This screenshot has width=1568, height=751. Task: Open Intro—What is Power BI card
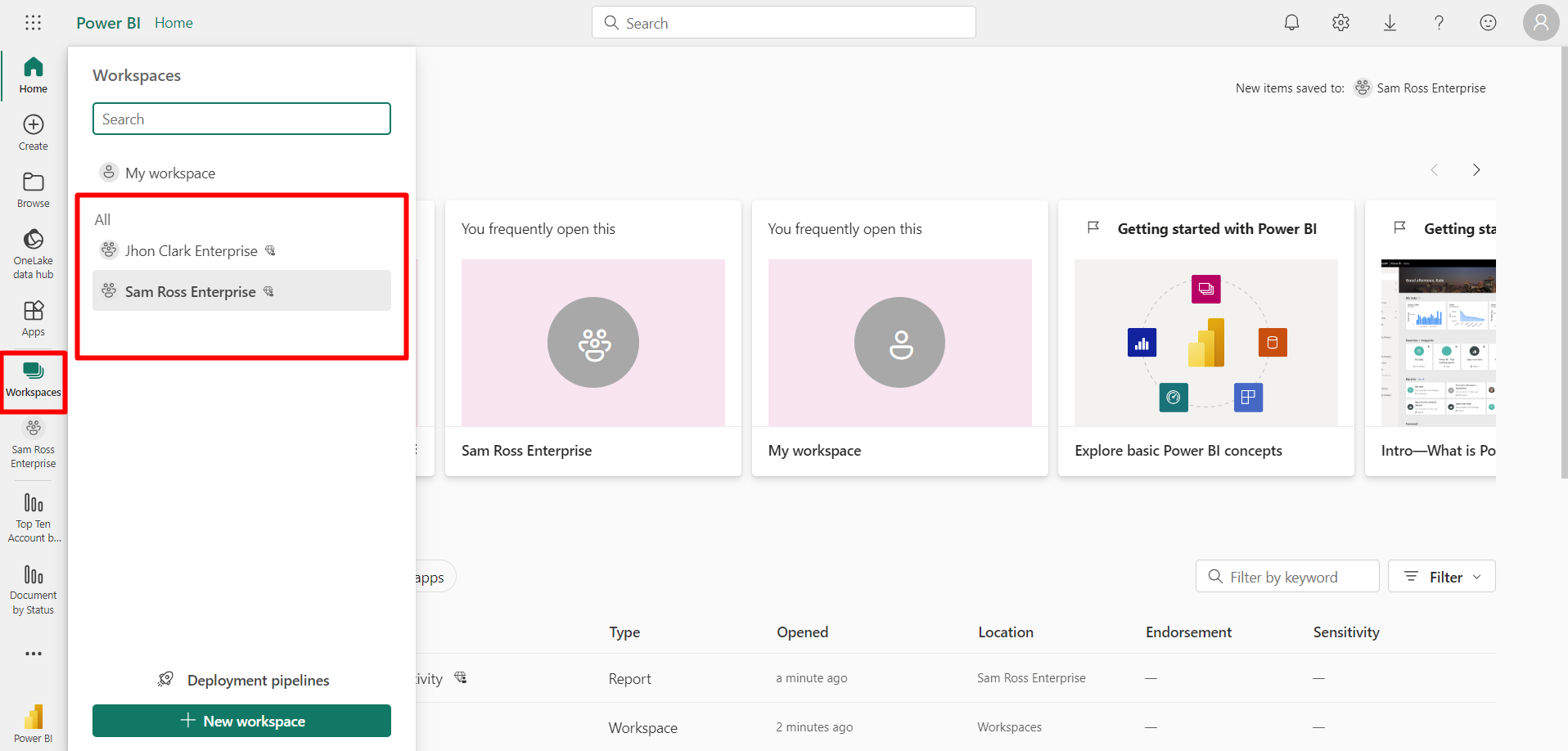pyautogui.click(x=1431, y=339)
